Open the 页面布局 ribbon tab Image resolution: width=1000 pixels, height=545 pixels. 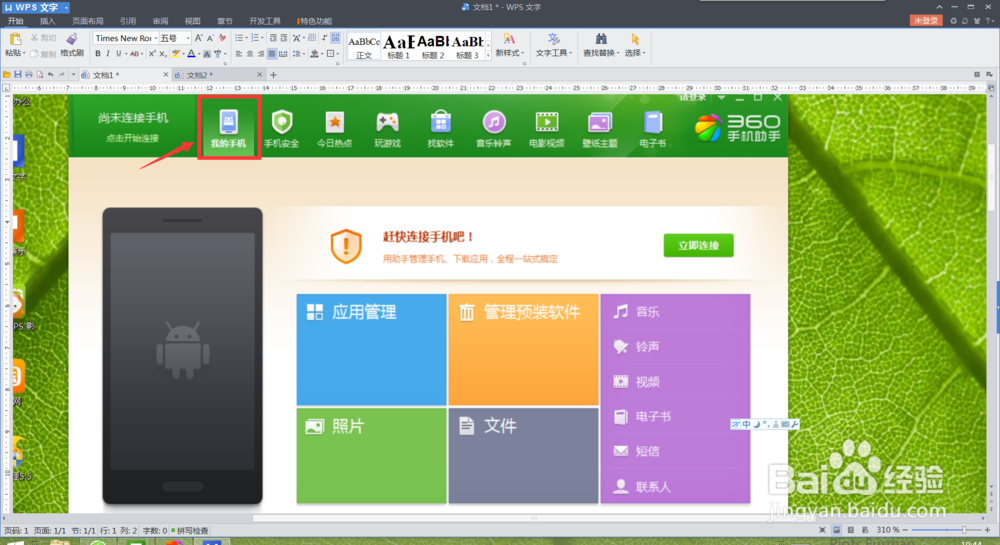pos(88,21)
